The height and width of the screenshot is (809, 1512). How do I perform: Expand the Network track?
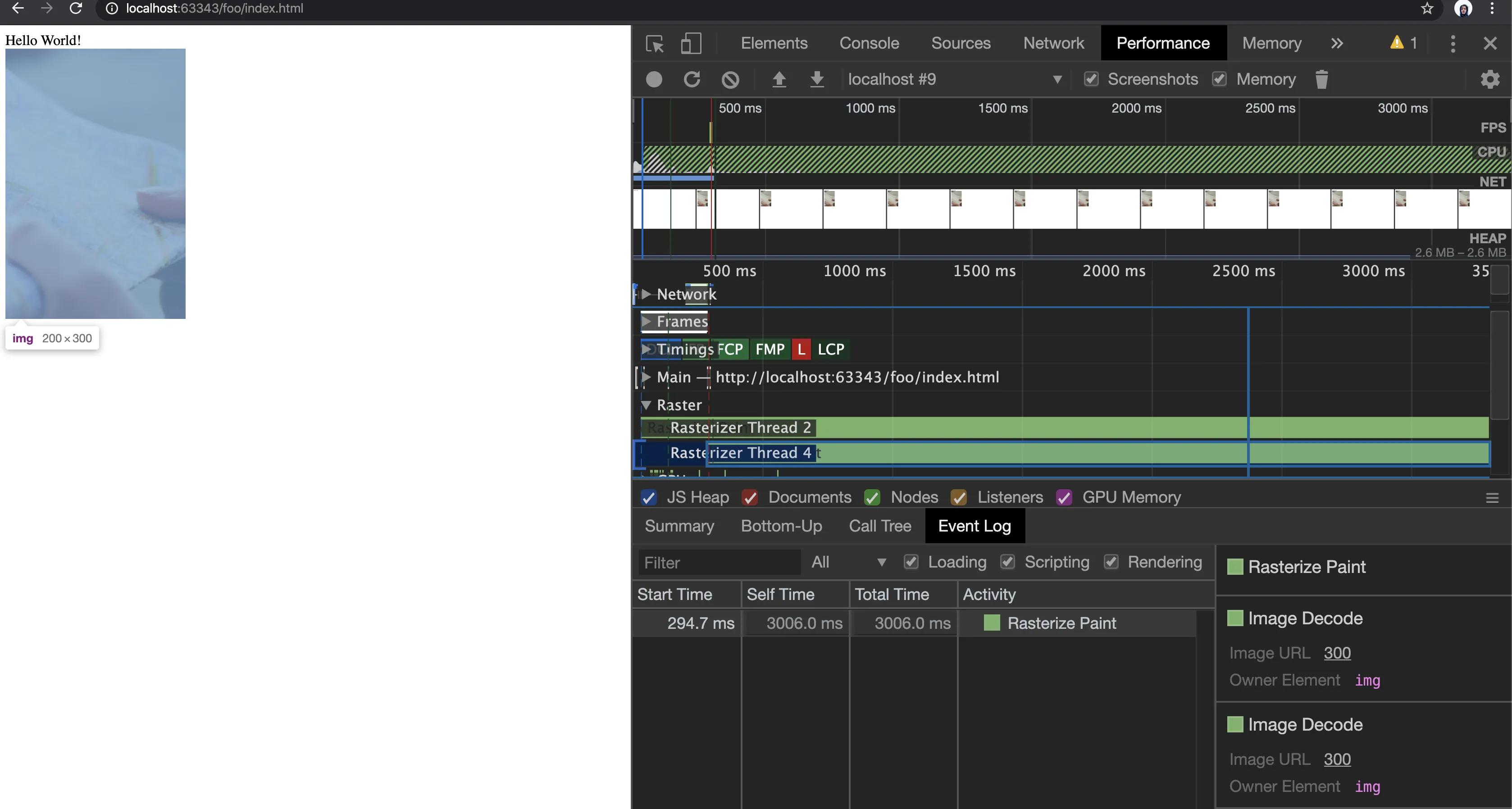(646, 294)
